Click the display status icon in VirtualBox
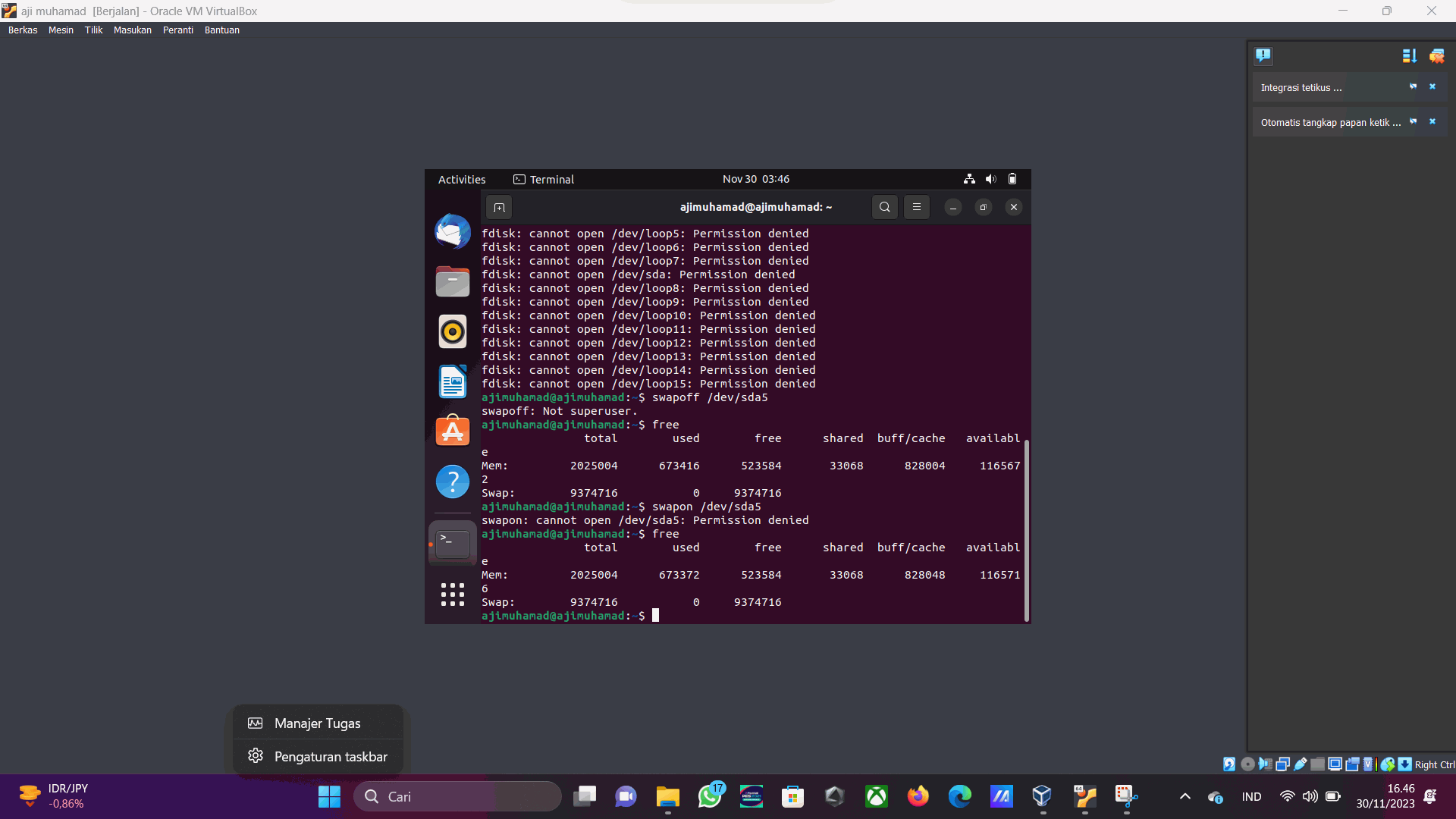The image size is (1456, 819). [x=1335, y=764]
